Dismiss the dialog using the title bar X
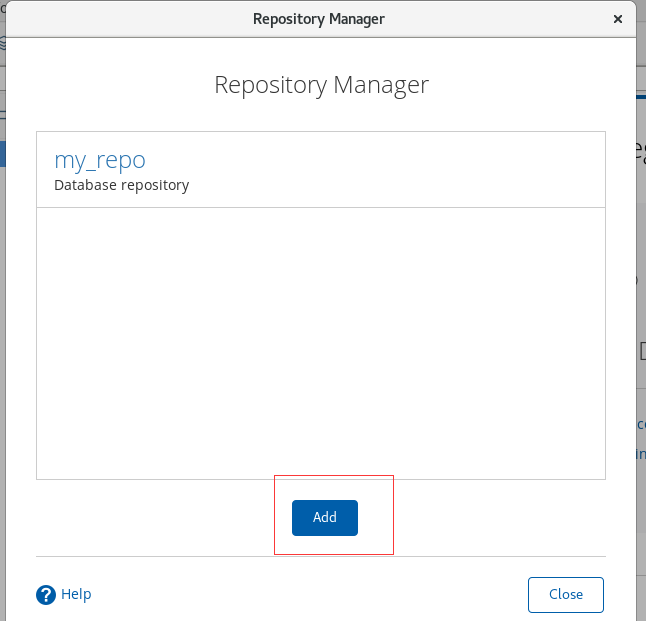Viewport: 646px width, 621px height. click(x=617, y=19)
